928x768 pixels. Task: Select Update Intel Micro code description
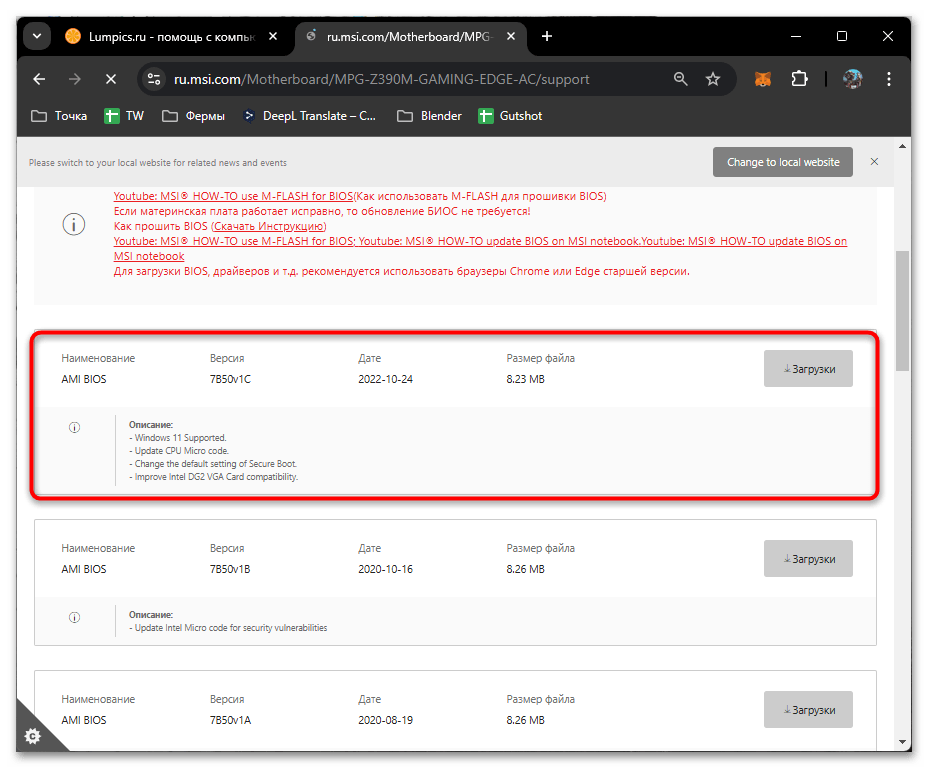point(228,628)
